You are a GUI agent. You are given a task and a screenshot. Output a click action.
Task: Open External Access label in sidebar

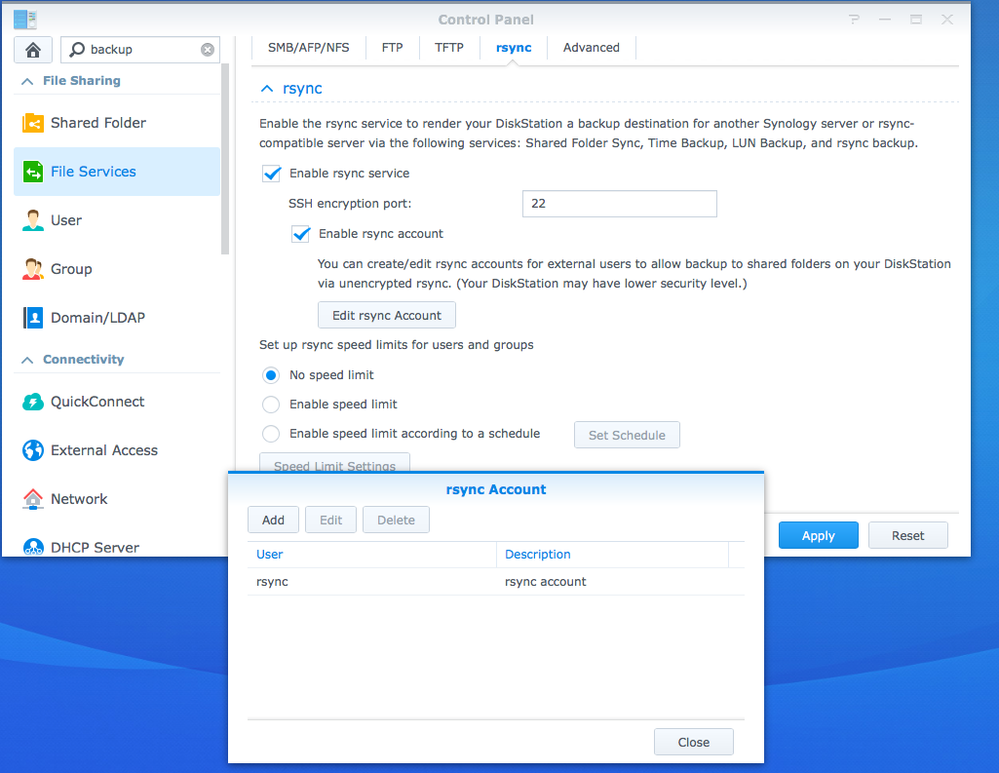click(x=104, y=450)
